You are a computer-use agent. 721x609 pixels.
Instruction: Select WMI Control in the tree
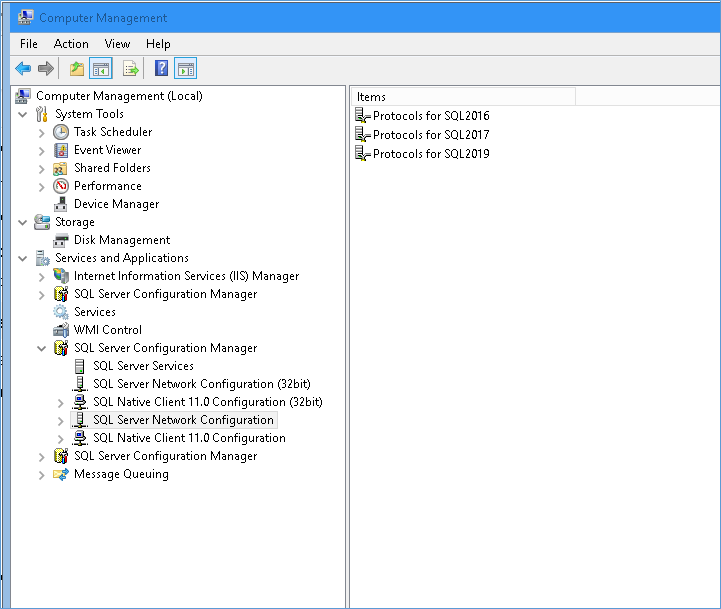point(108,330)
